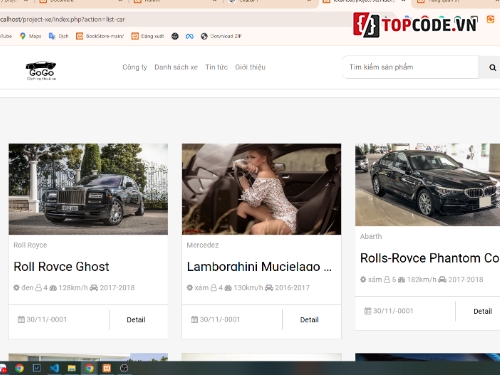
Task: Click the calendar icon on Roll Royce Ghost card
Action: (x=21, y=319)
